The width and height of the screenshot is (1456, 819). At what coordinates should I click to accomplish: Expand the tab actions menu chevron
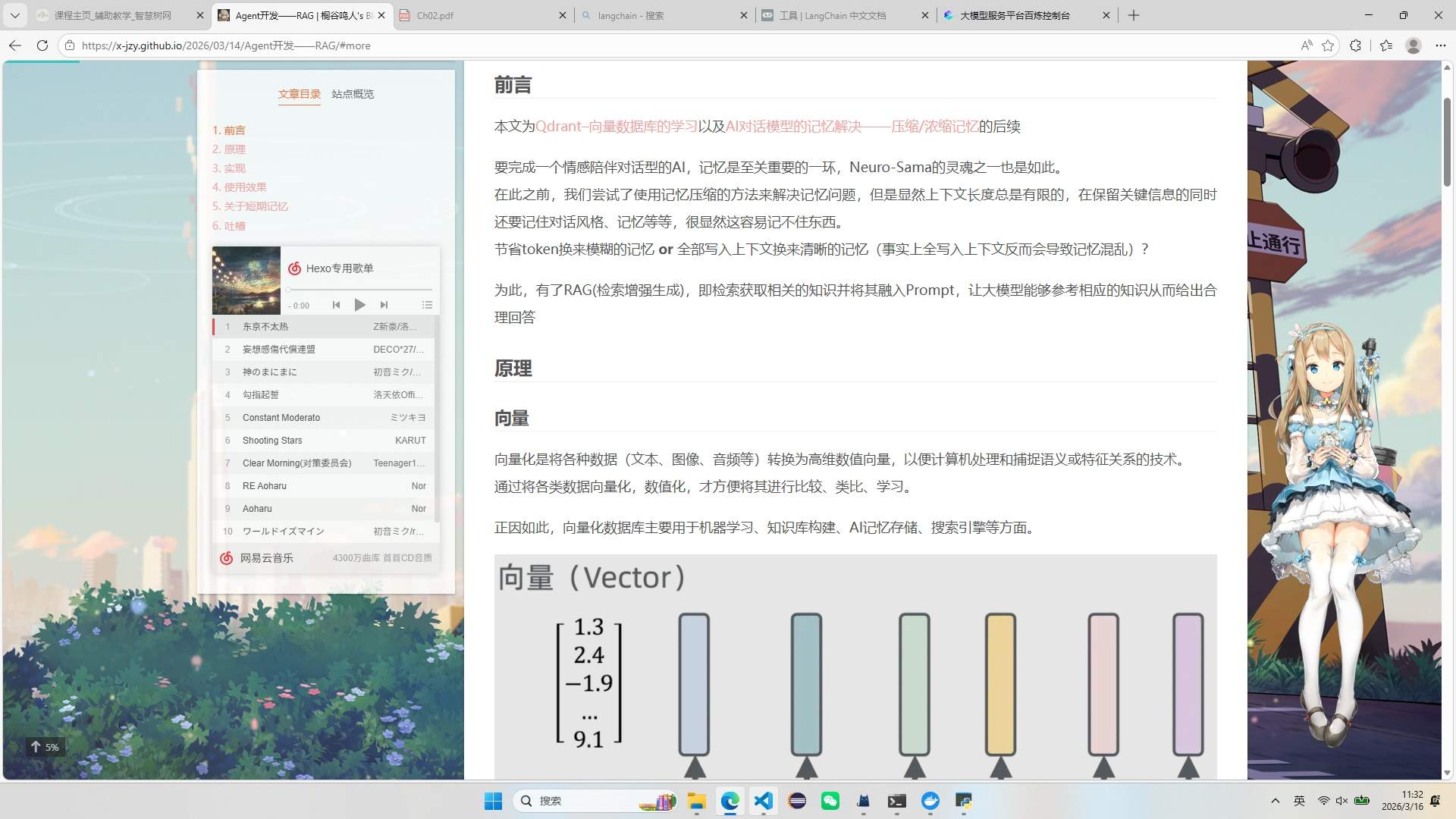[x=15, y=15]
